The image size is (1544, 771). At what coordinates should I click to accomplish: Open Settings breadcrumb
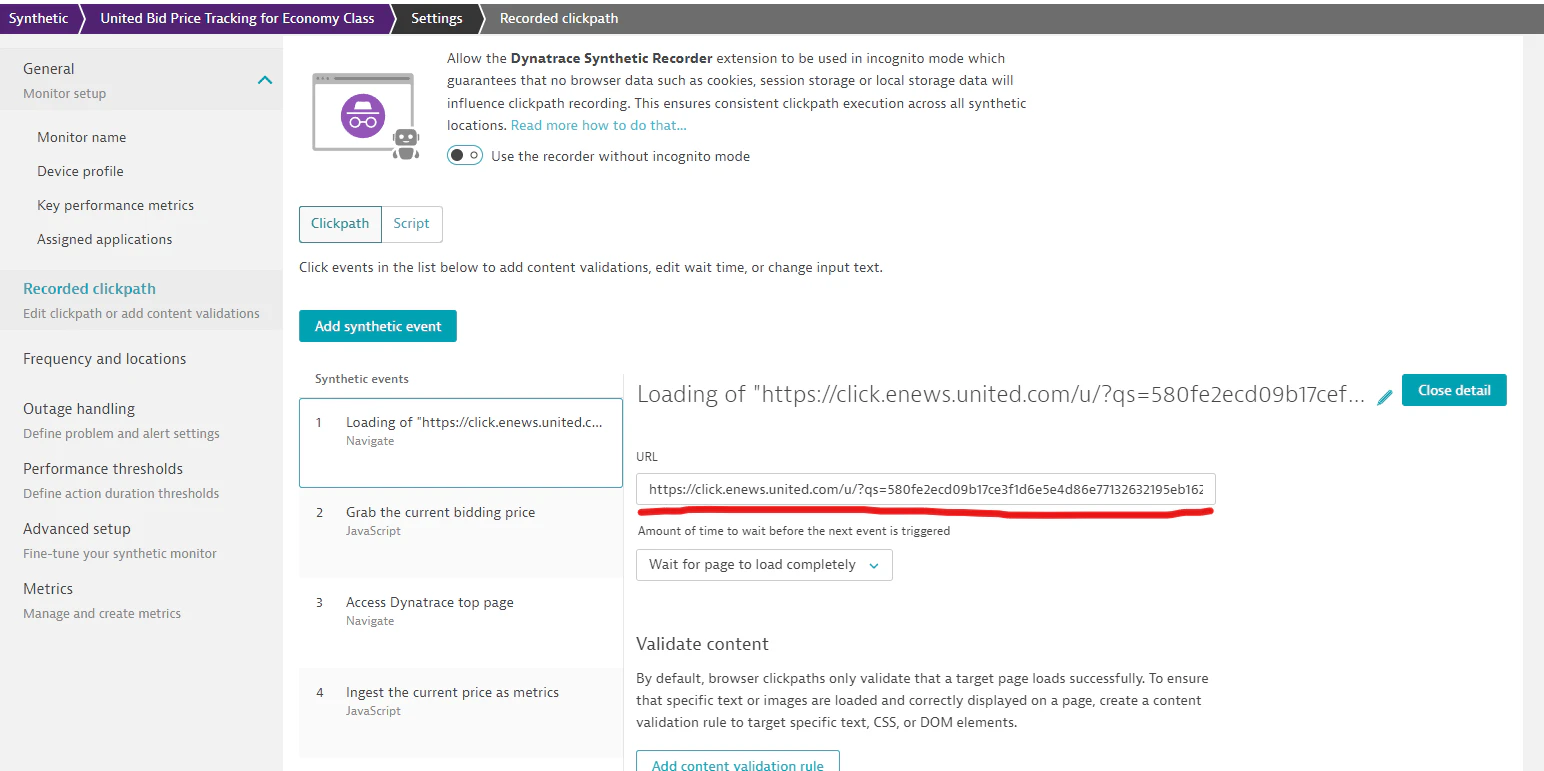tap(437, 18)
